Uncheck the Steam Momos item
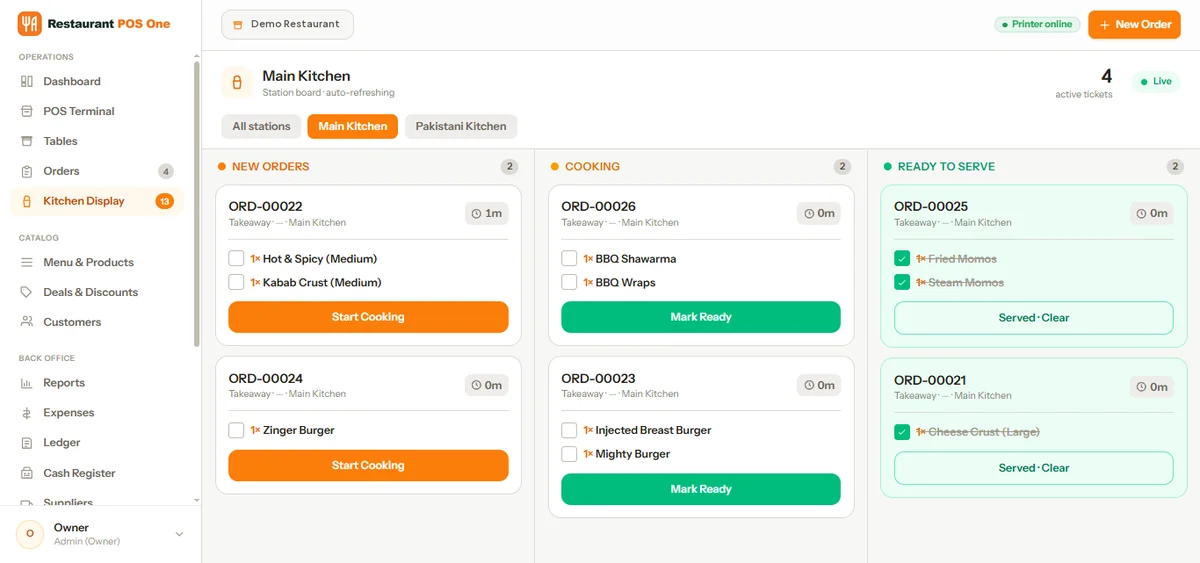Image resolution: width=1200 pixels, height=563 pixels. point(902,282)
